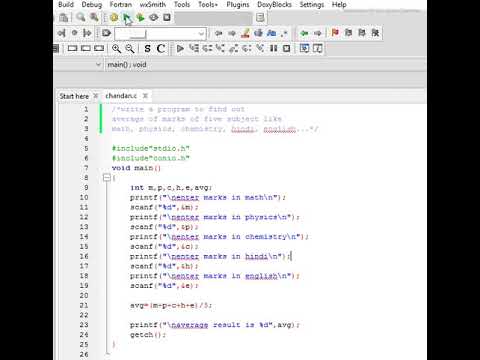This screenshot has width=480, height=360.
Task: Open the wxSmith menu
Action: point(153,5)
